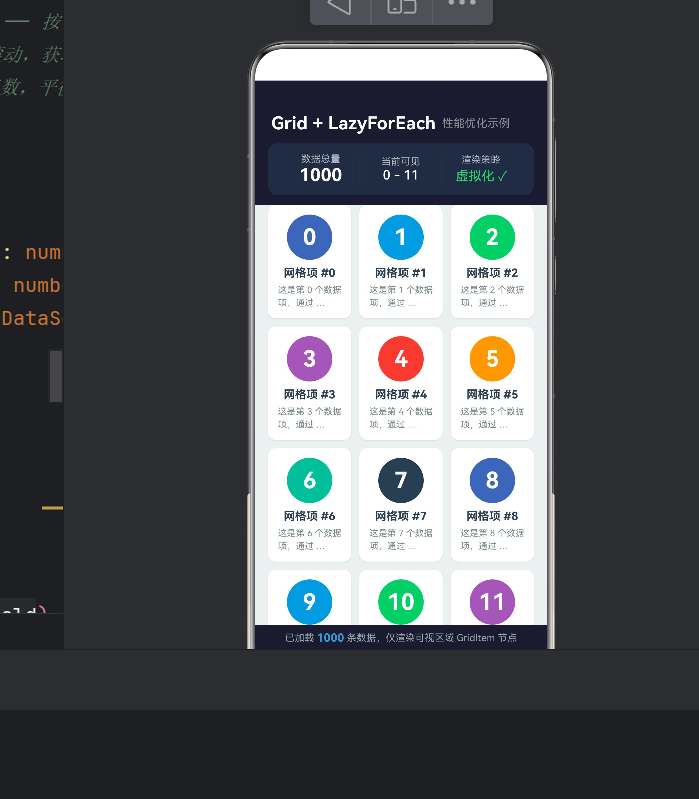
Task: Tap the purple circle numbered 11
Action: click(492, 602)
